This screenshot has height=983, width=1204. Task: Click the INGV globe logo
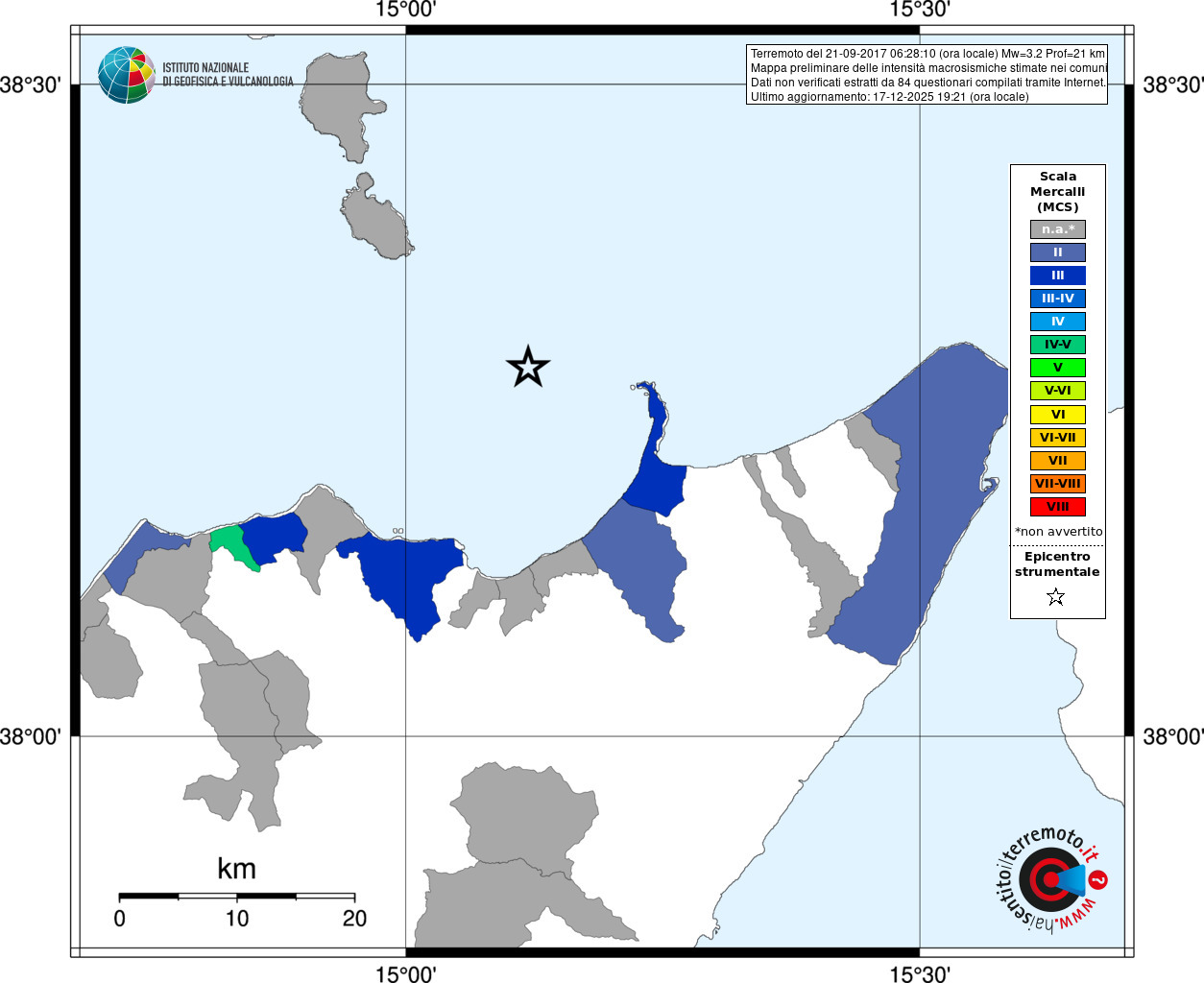pyautogui.click(x=126, y=75)
